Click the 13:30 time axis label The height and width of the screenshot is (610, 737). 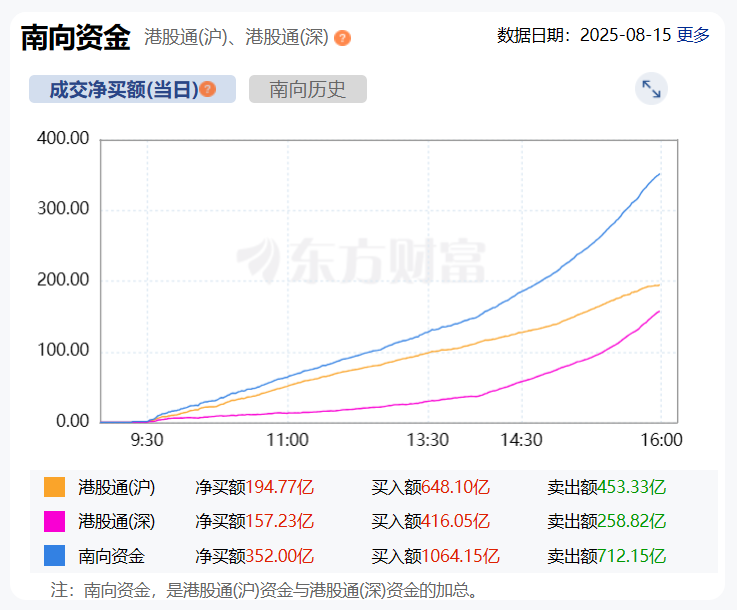click(x=428, y=440)
